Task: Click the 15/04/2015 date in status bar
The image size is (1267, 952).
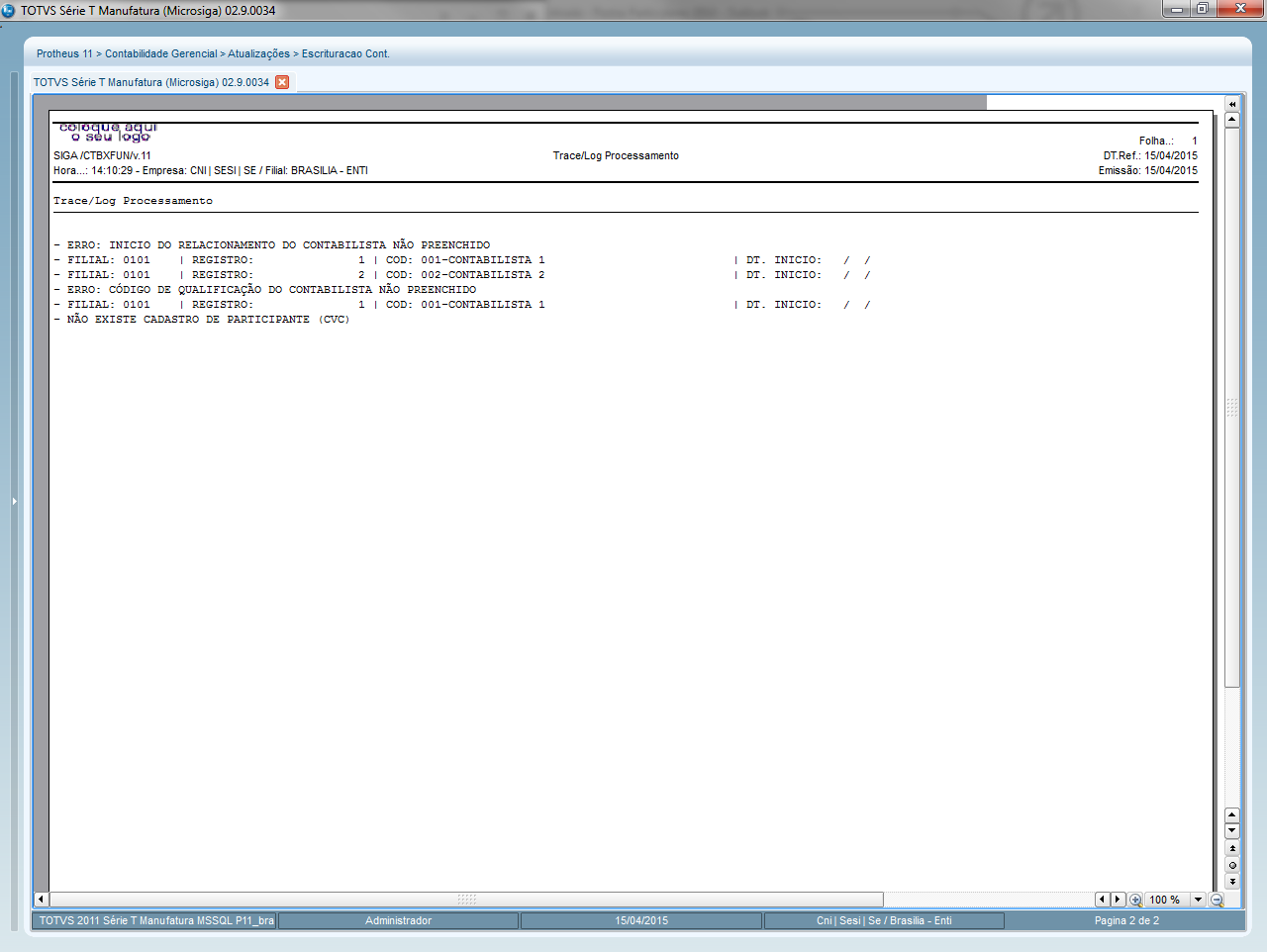Action: [x=641, y=920]
